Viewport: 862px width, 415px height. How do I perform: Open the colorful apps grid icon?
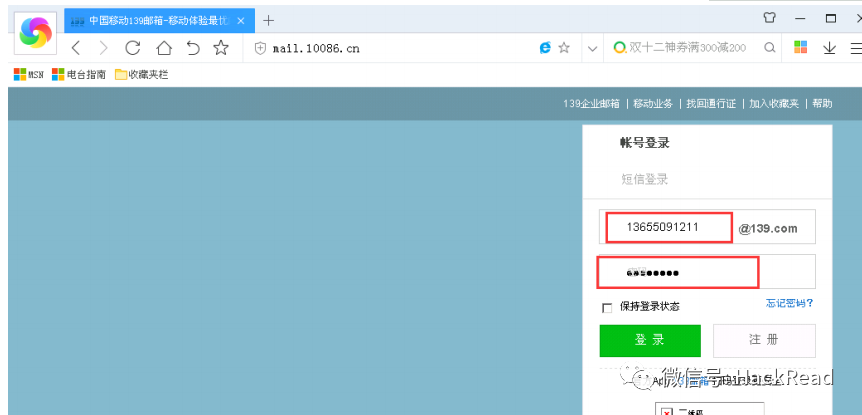pyautogui.click(x=800, y=47)
